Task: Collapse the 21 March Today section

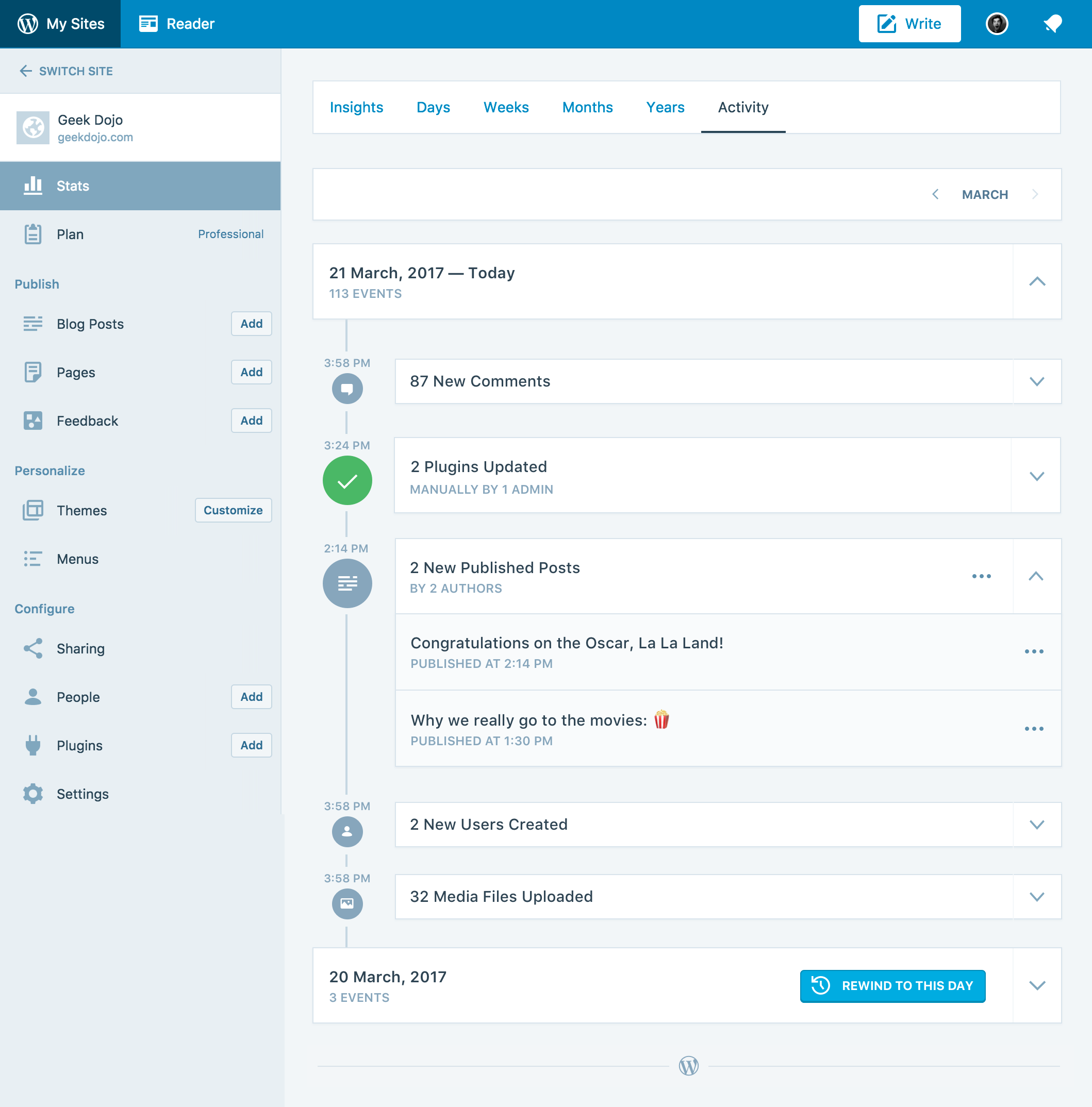Action: click(1036, 281)
